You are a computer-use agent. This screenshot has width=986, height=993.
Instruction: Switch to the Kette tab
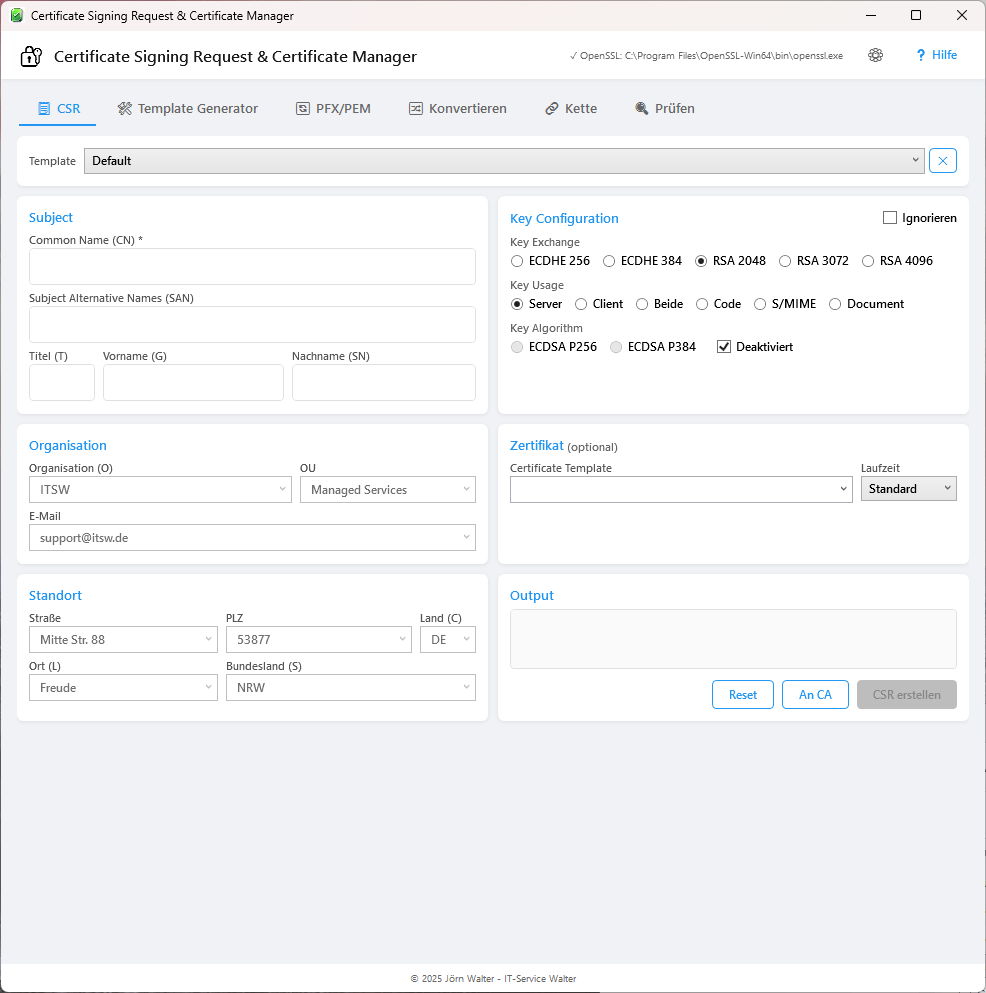pos(571,108)
